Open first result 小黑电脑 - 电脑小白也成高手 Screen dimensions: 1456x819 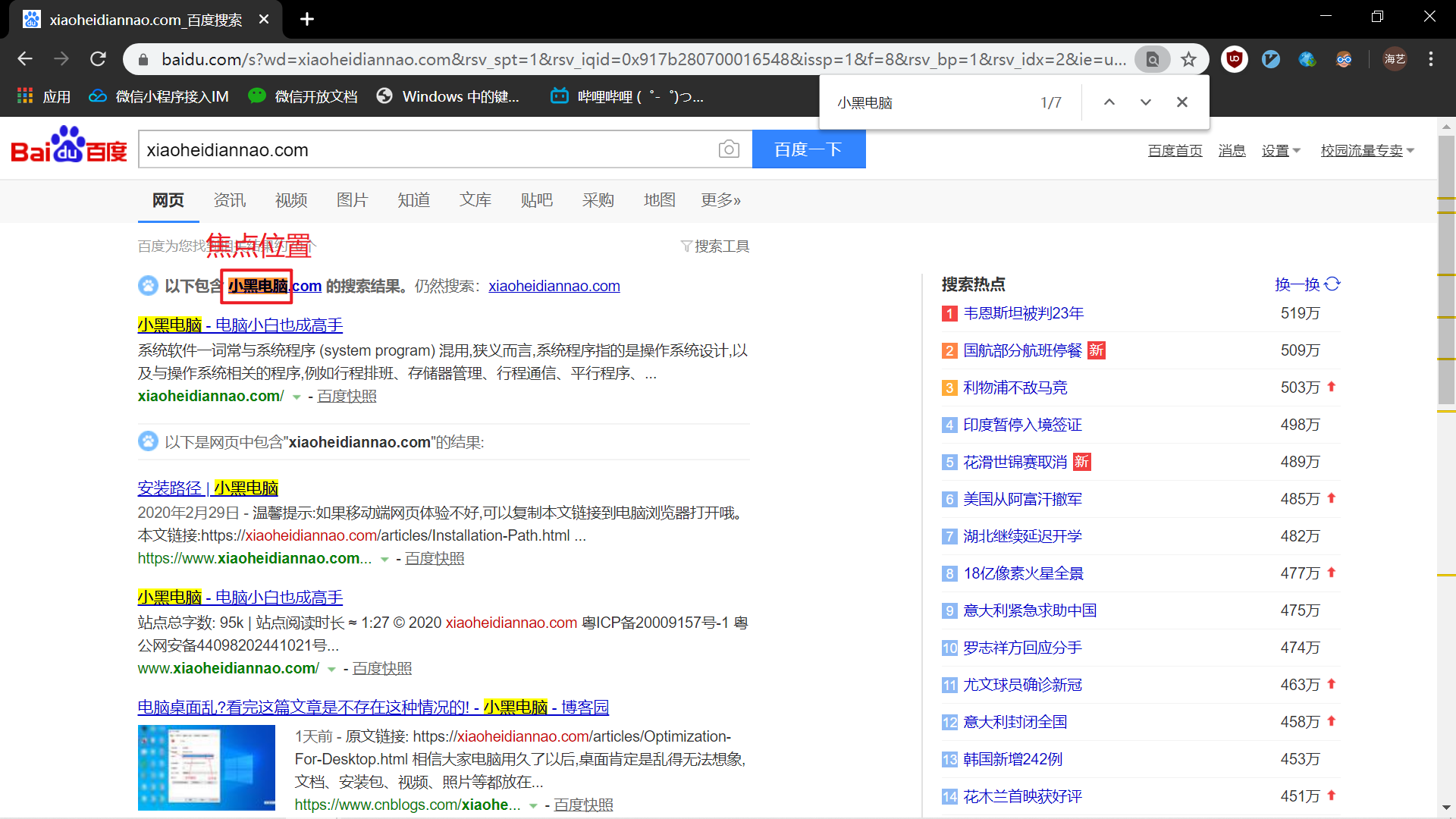click(240, 325)
